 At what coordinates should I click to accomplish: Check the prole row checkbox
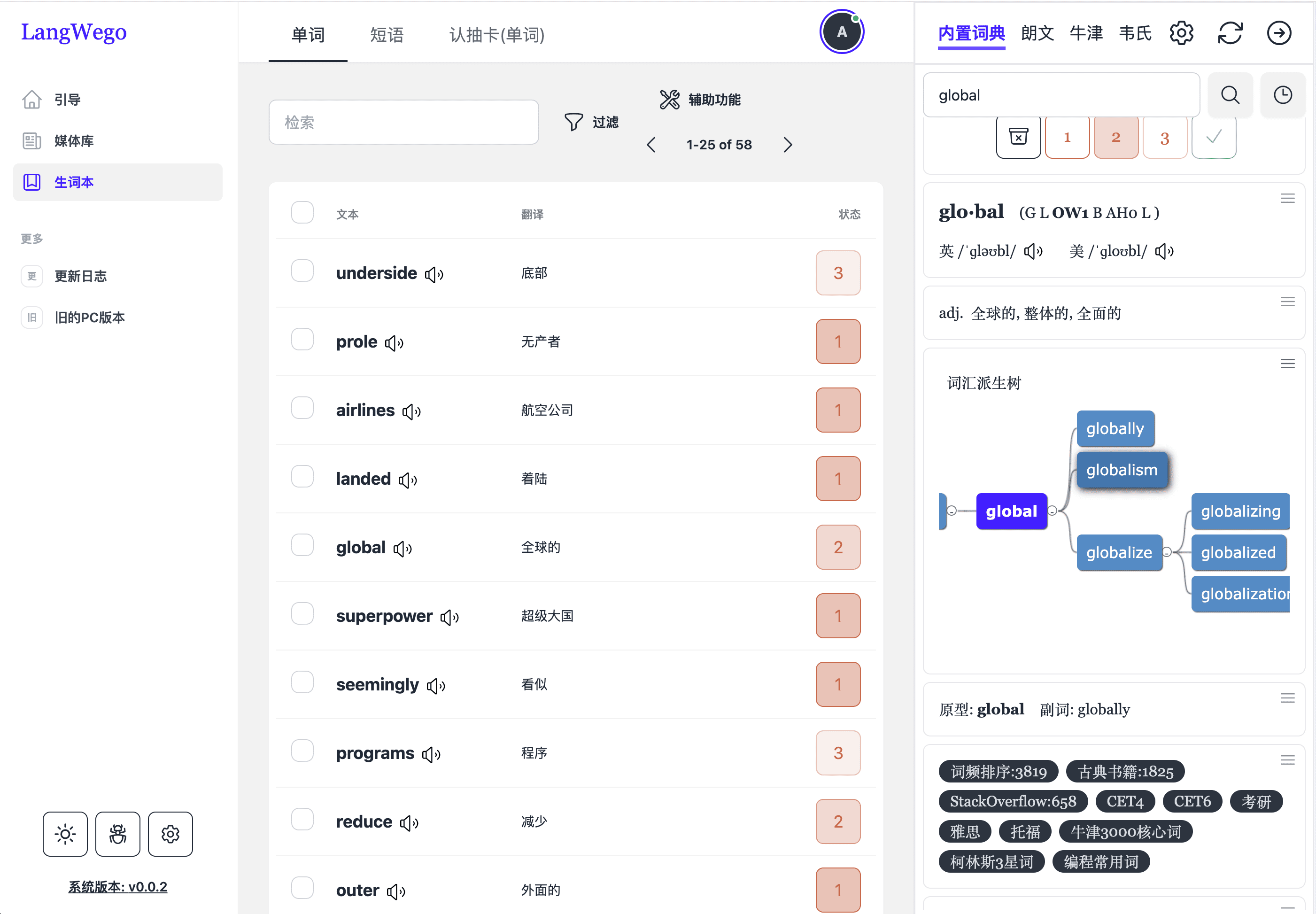302,340
